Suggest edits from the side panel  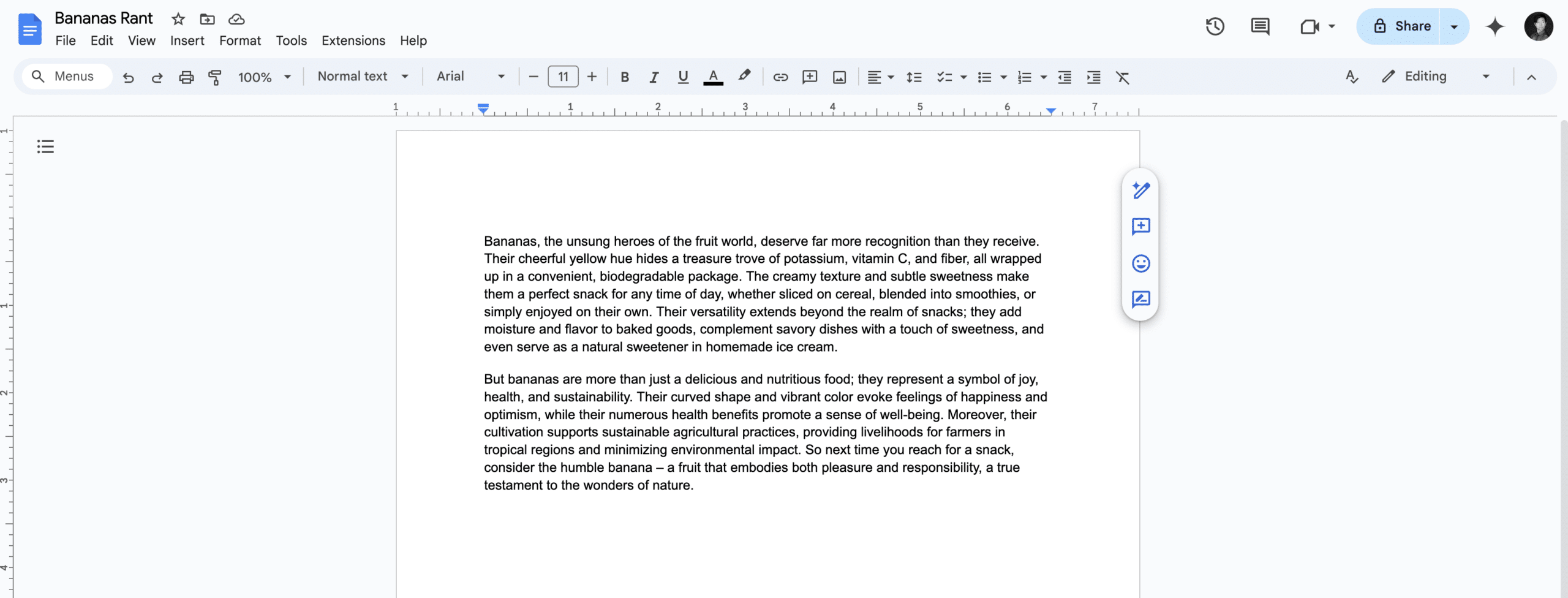(1140, 299)
